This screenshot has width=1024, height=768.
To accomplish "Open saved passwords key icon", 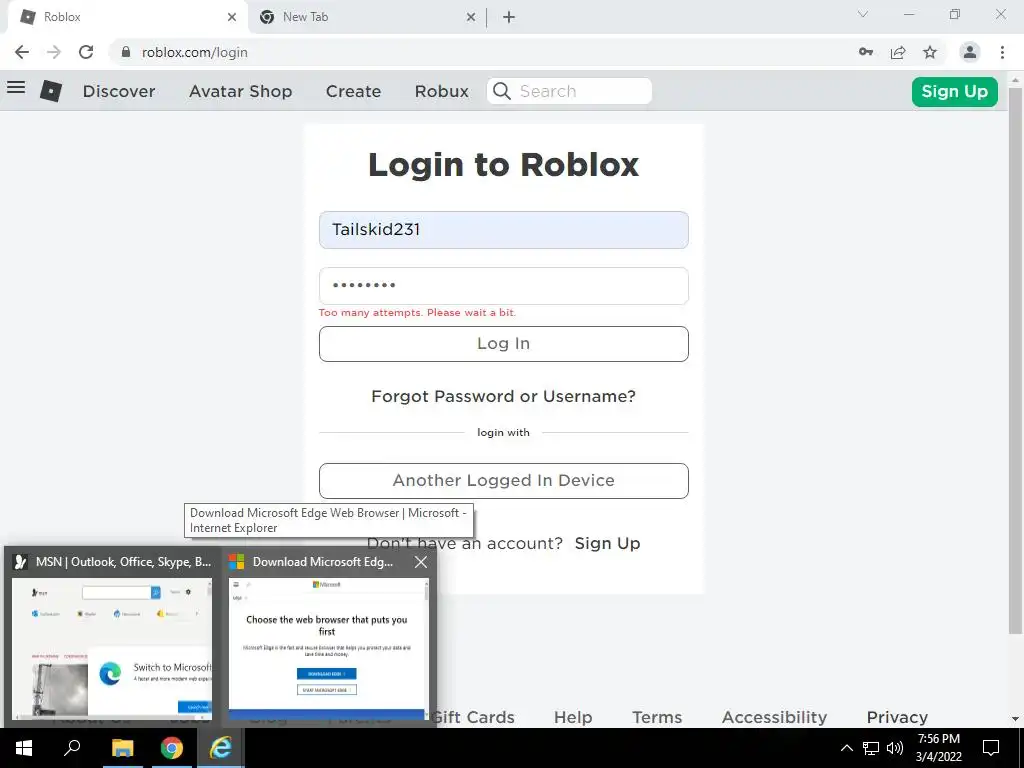I will 866,52.
